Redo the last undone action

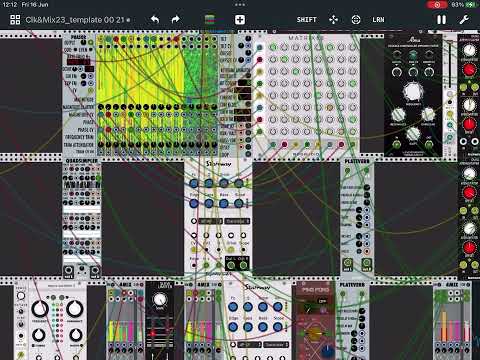tap(176, 19)
